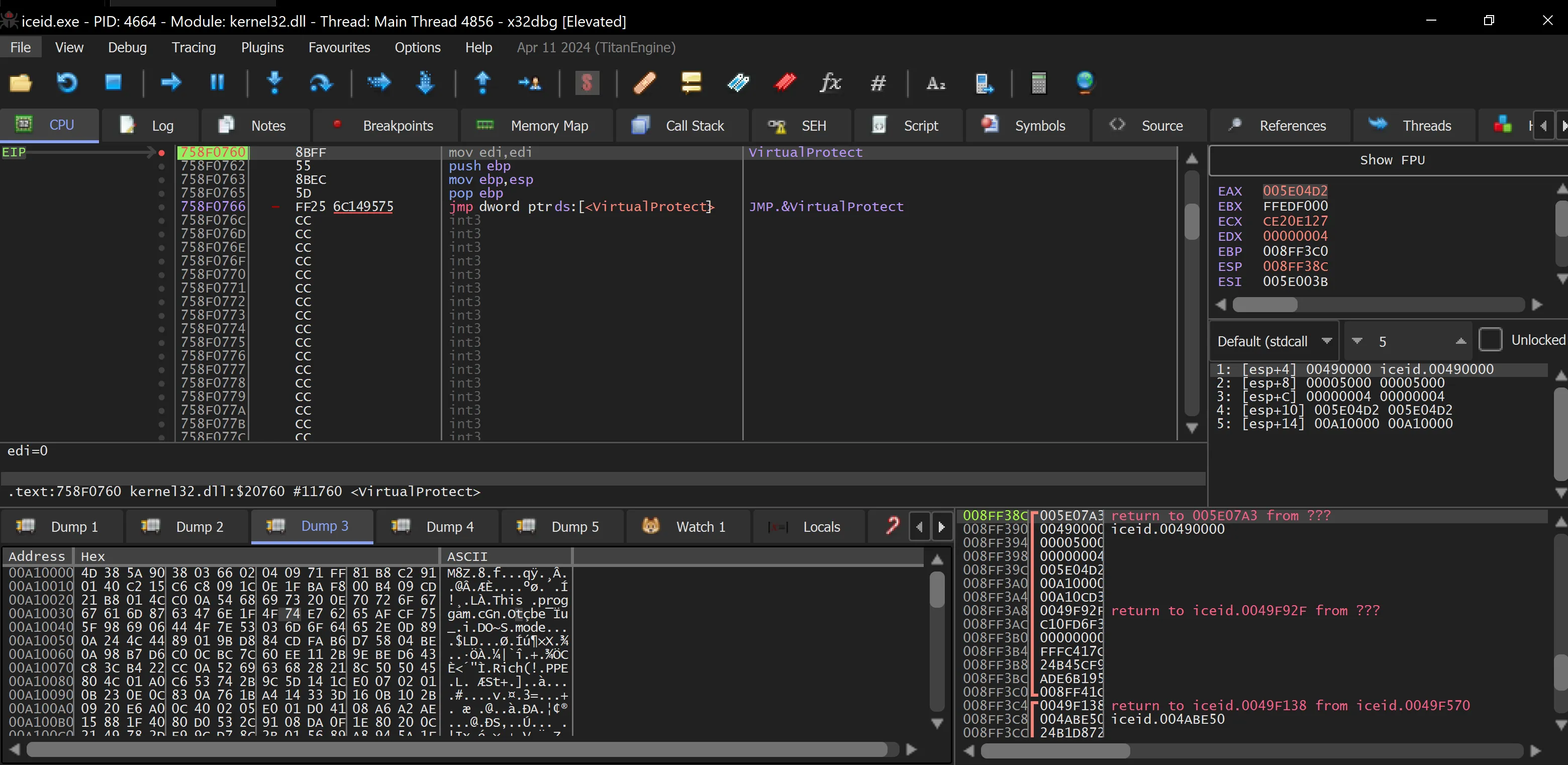The height and width of the screenshot is (765, 1568).
Task: Switch to the Memory Map tab
Action: (537, 126)
